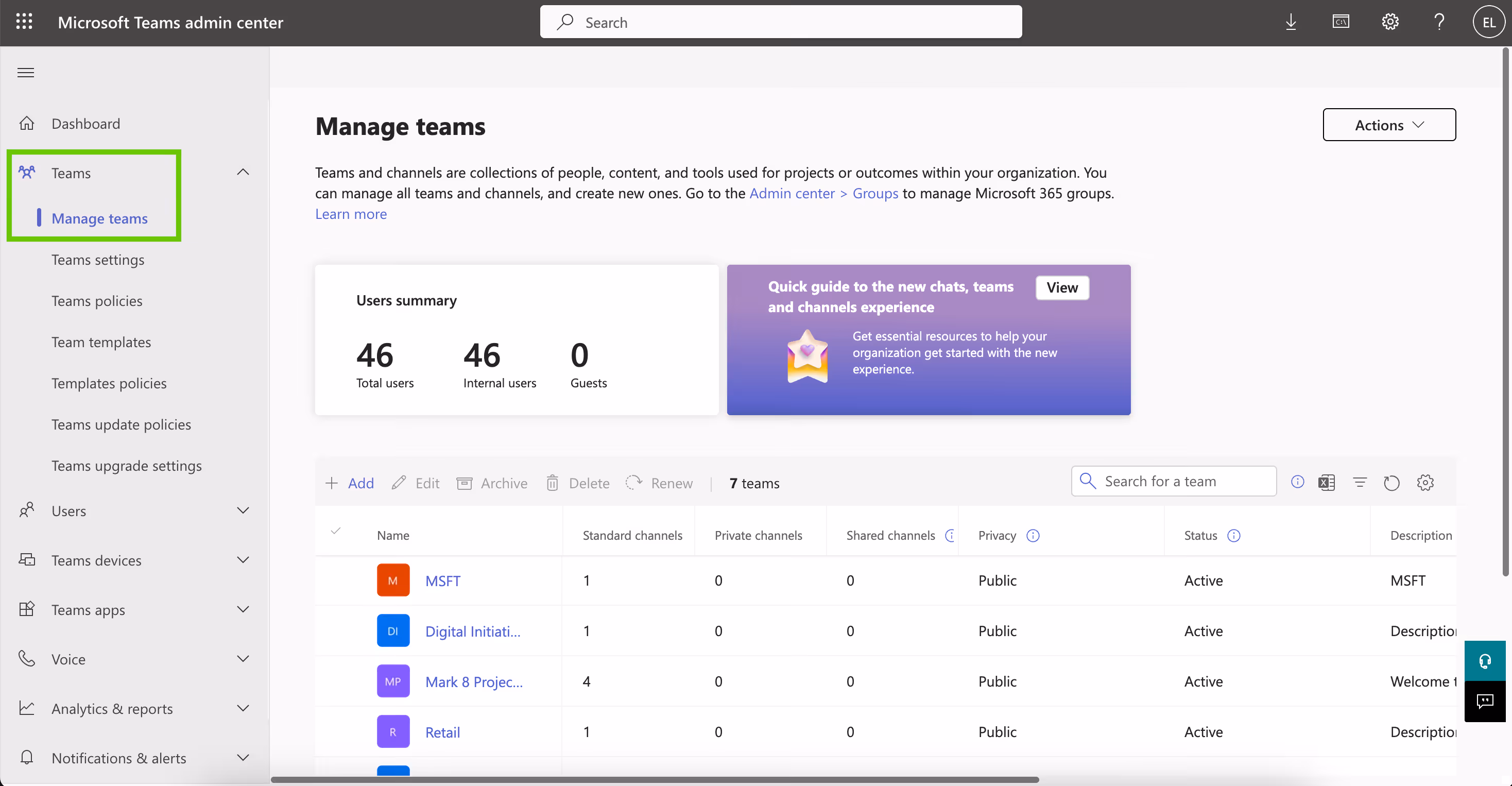Viewport: 1512px width, 786px height.
Task: Click the help headset support button
Action: (1484, 661)
